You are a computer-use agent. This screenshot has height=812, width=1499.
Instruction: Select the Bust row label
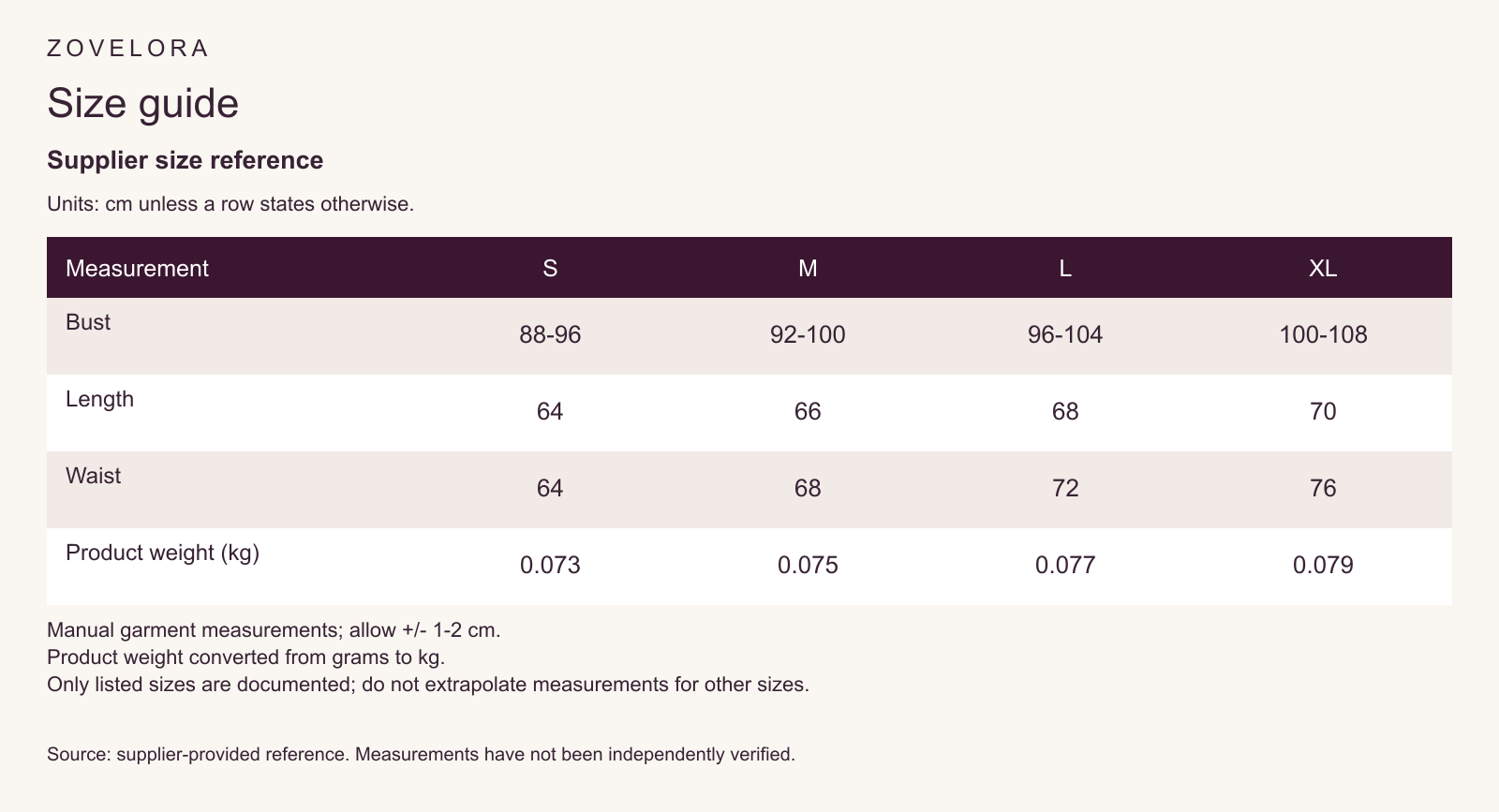(x=88, y=322)
